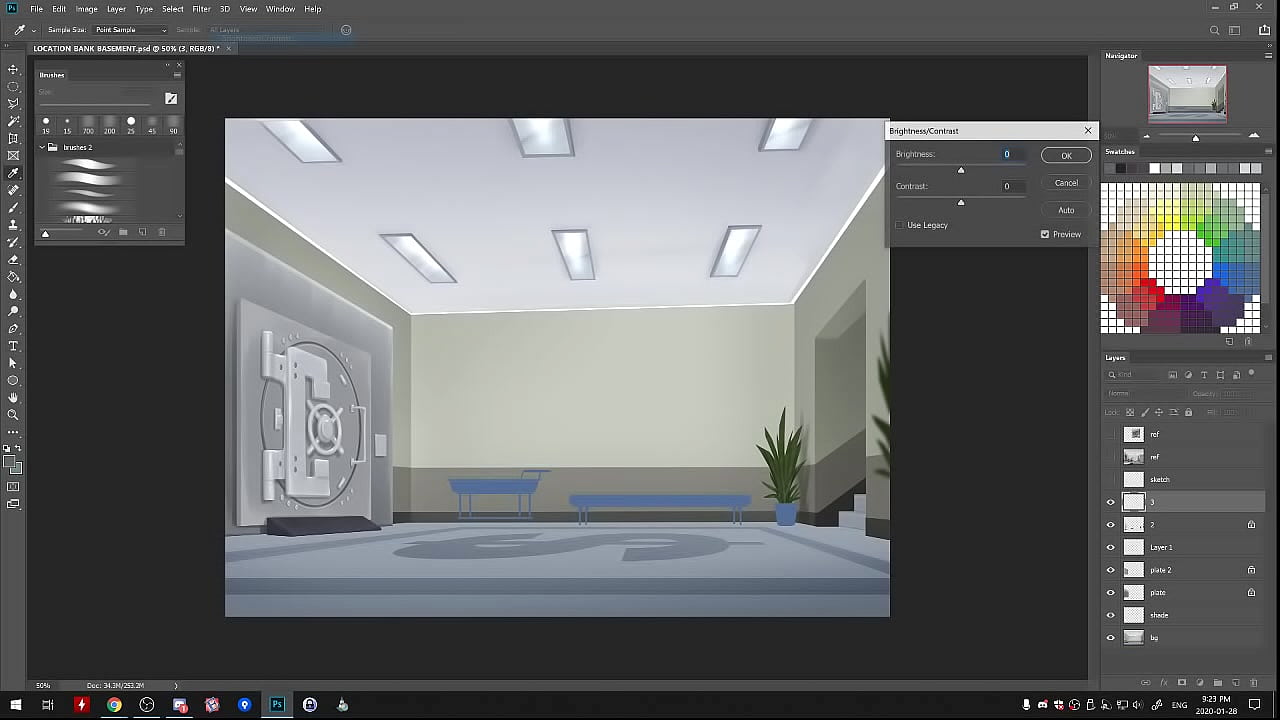Activate the Hand tool
Screen dimensions: 1280x720
coord(13,398)
